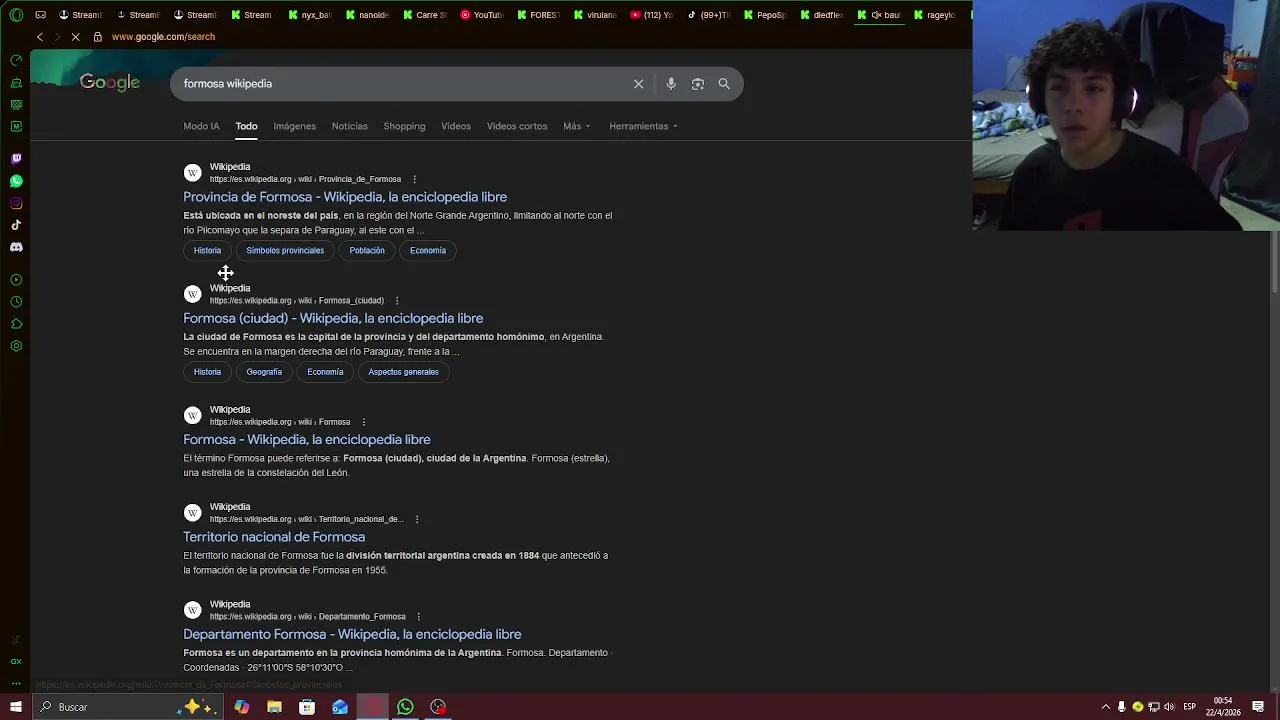Switch to Modo IA tab

[x=201, y=126]
